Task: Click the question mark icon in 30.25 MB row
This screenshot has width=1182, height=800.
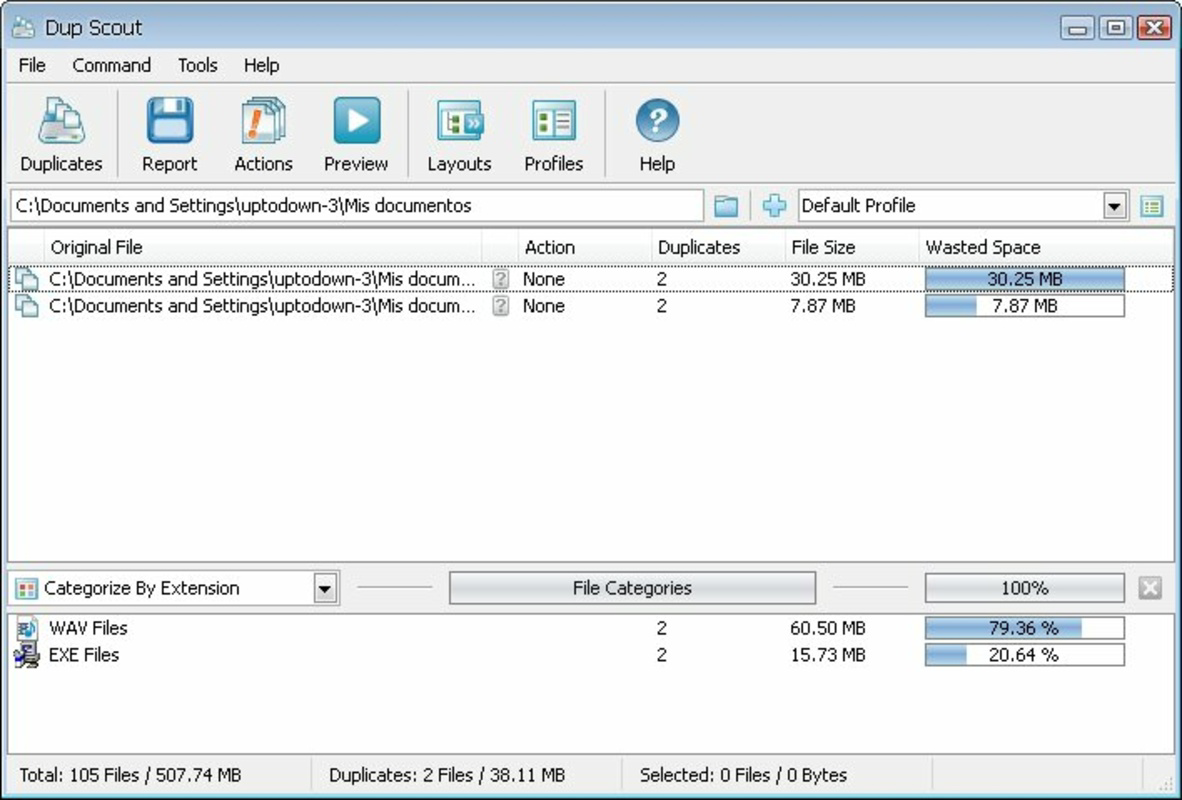Action: point(501,279)
